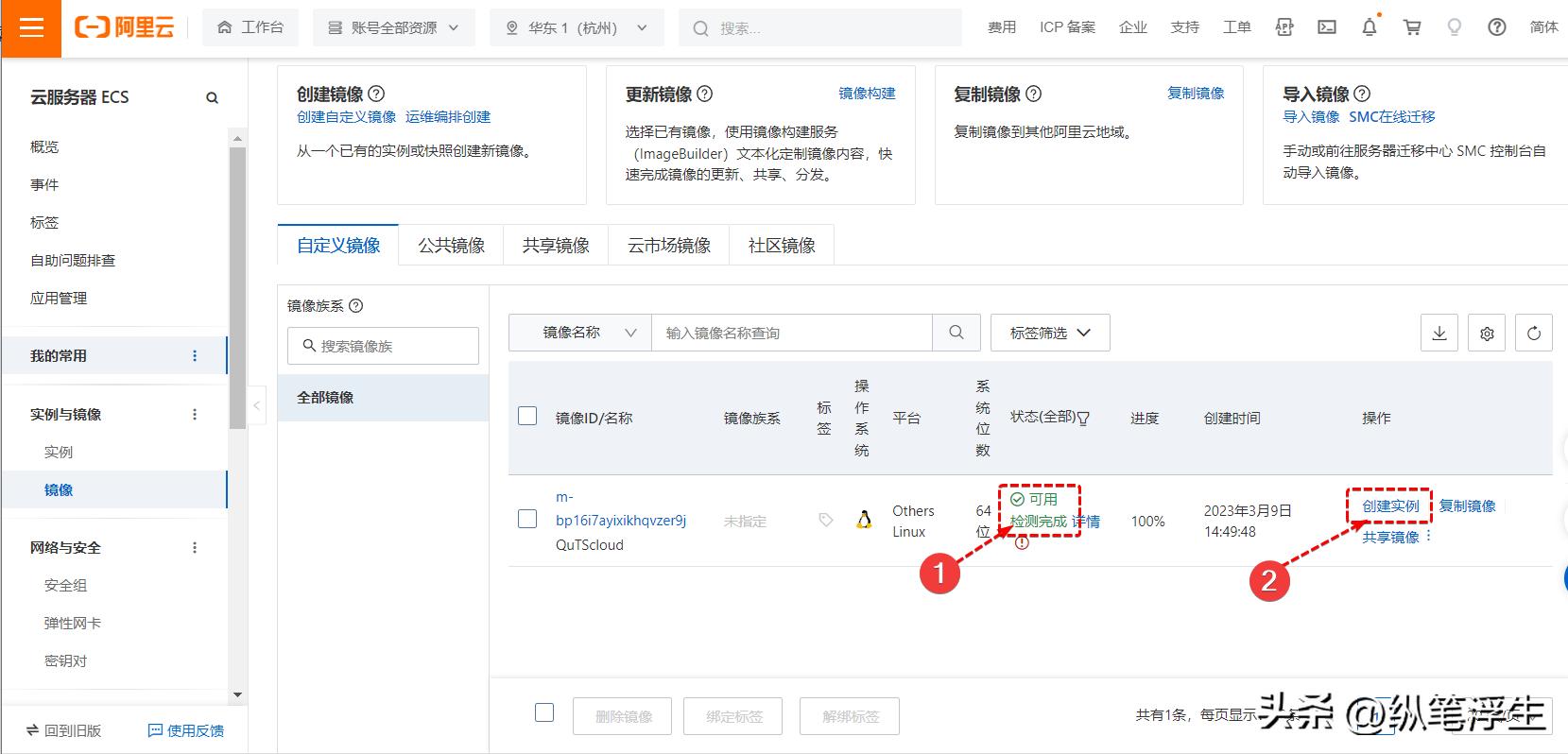Image resolution: width=1568 pixels, height=754 pixels.
Task: Click help icon next to 复制镜像
Action: [1034, 94]
